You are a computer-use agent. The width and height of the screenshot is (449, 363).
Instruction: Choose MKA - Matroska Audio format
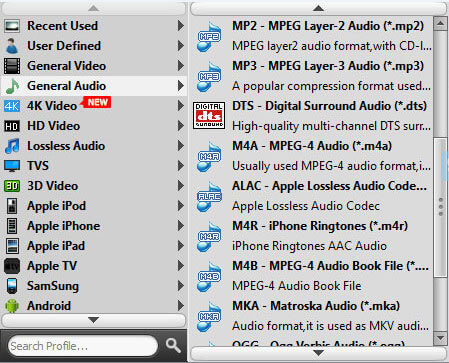tap(312, 316)
